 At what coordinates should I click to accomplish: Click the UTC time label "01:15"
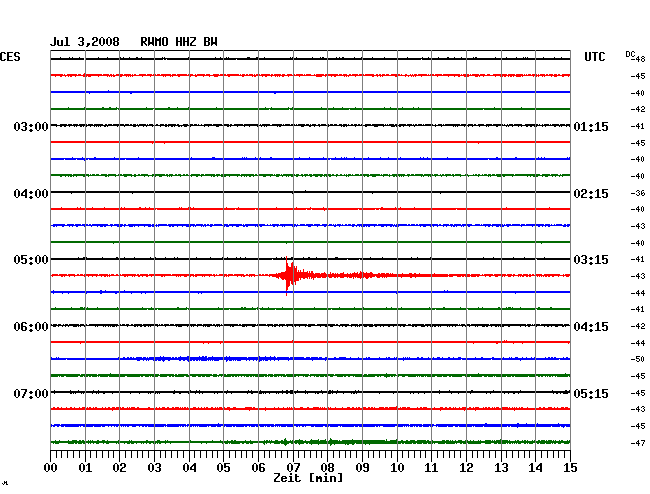click(591, 126)
